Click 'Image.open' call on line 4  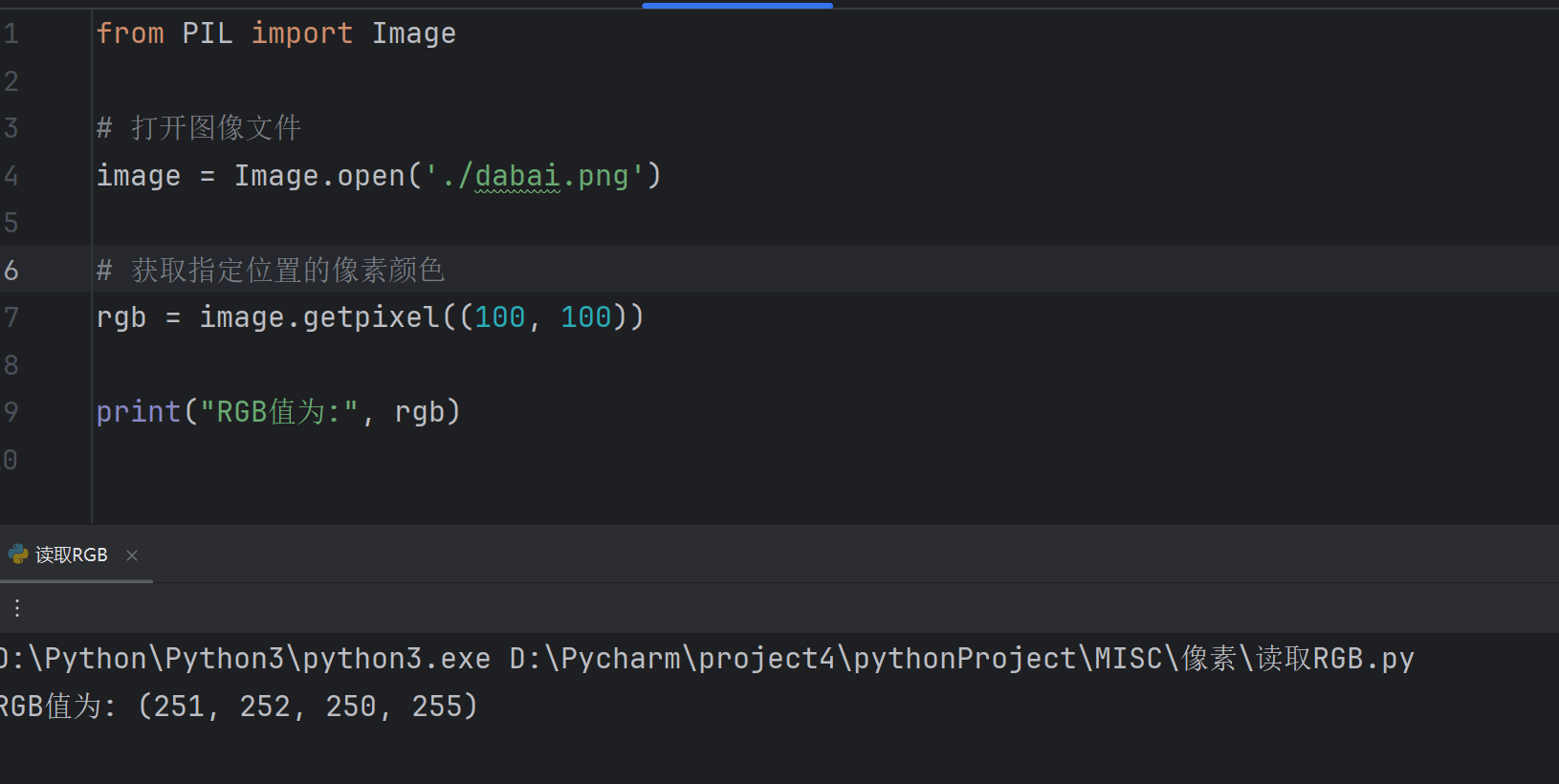click(x=319, y=176)
